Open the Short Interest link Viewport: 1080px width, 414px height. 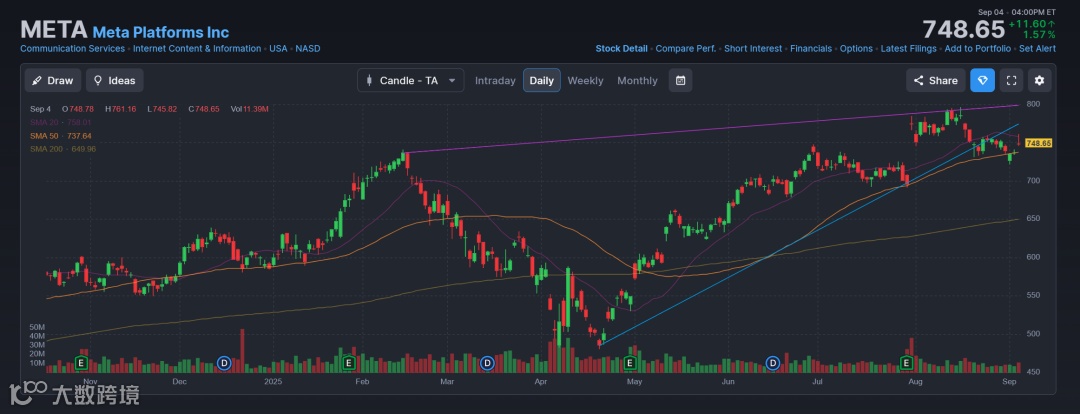(753, 49)
